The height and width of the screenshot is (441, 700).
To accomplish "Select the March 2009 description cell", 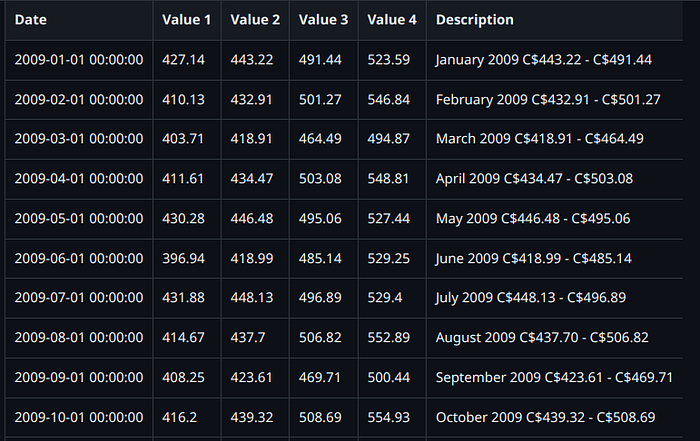I will tap(540, 139).
